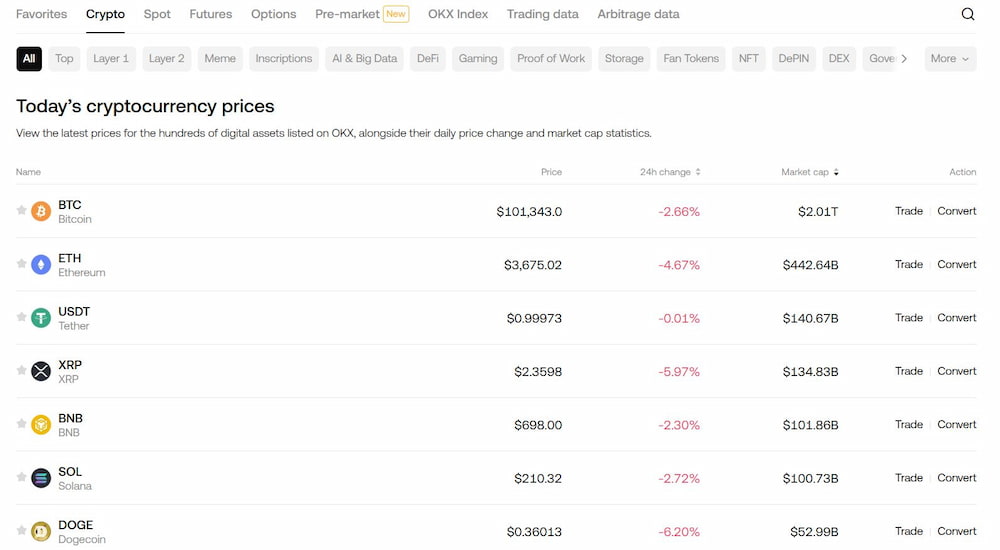Click Trade for BNB
The height and width of the screenshot is (550, 1000).
point(909,424)
